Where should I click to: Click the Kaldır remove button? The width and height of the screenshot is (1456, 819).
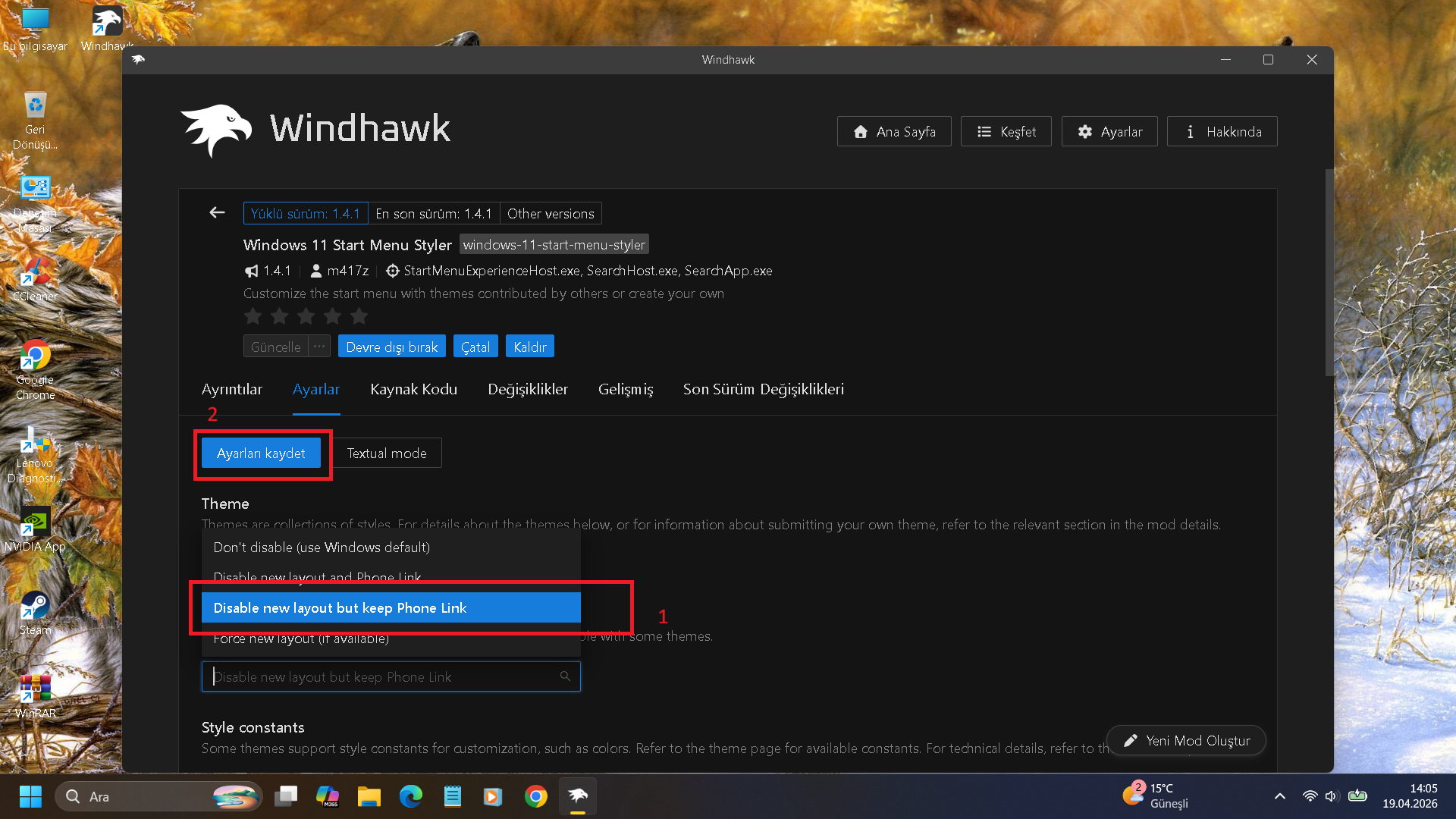[530, 347]
